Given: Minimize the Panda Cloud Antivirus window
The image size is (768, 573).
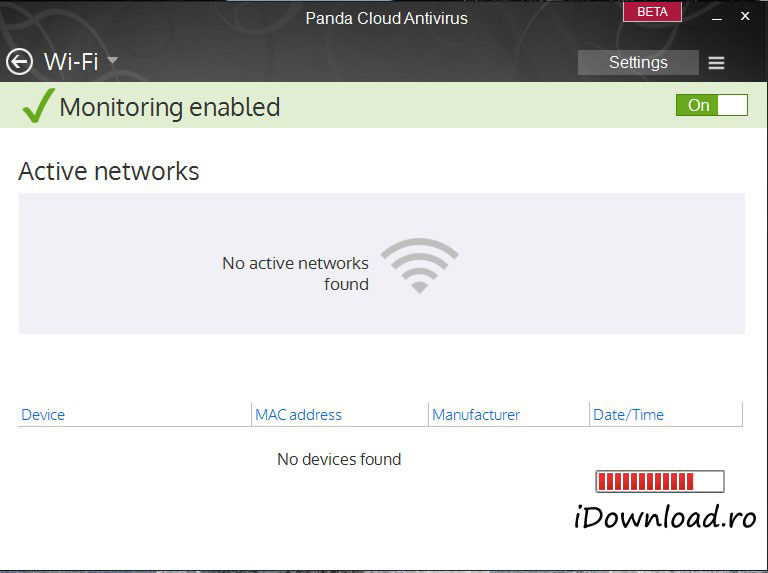Looking at the screenshot, I should coord(717,18).
